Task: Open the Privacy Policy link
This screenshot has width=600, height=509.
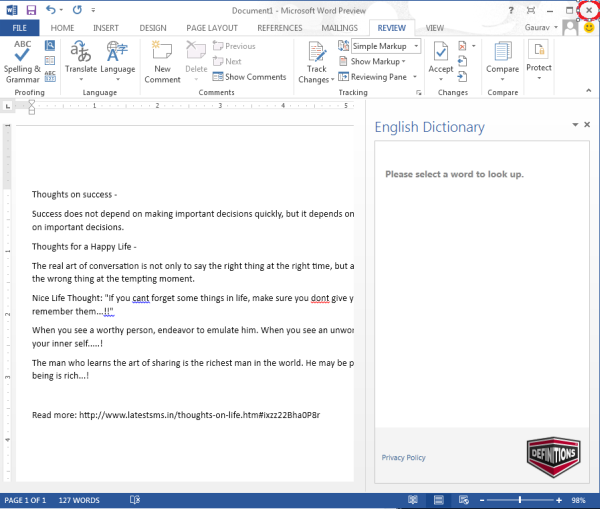Action: click(403, 457)
